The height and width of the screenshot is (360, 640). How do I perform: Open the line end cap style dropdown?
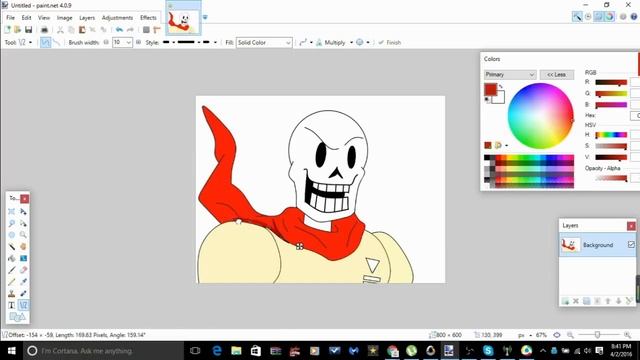coord(215,42)
